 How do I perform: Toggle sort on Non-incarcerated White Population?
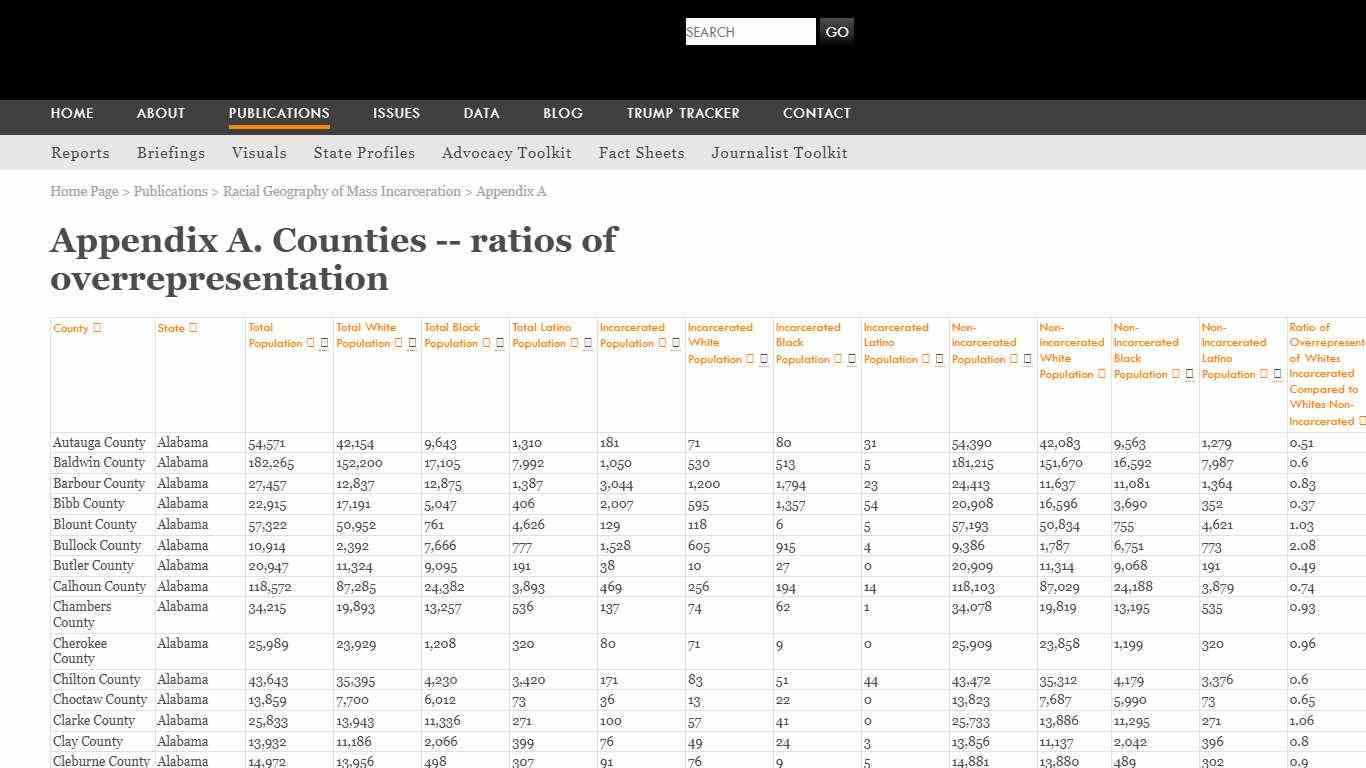coord(1099,374)
